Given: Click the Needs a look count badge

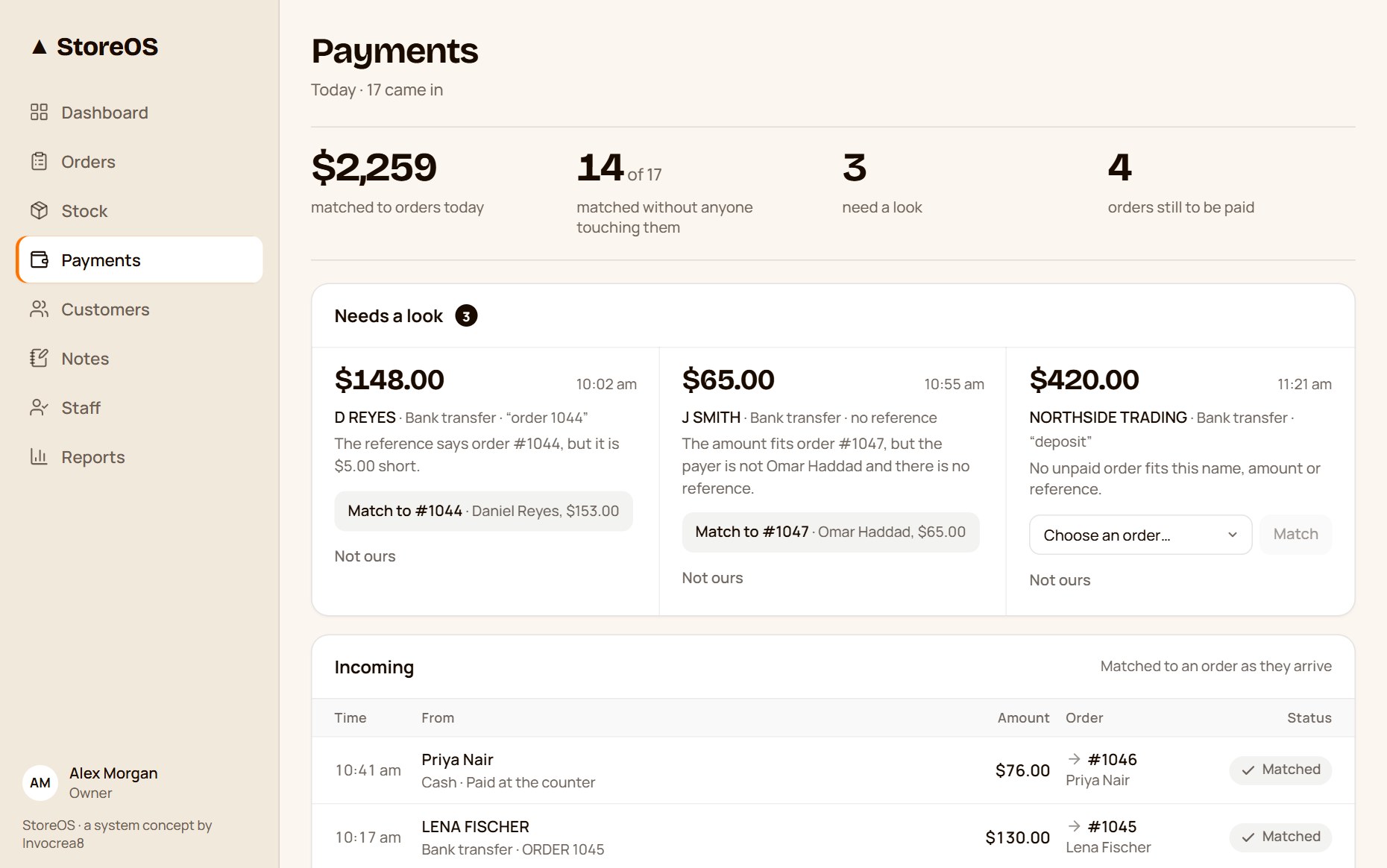Looking at the screenshot, I should pos(466,316).
